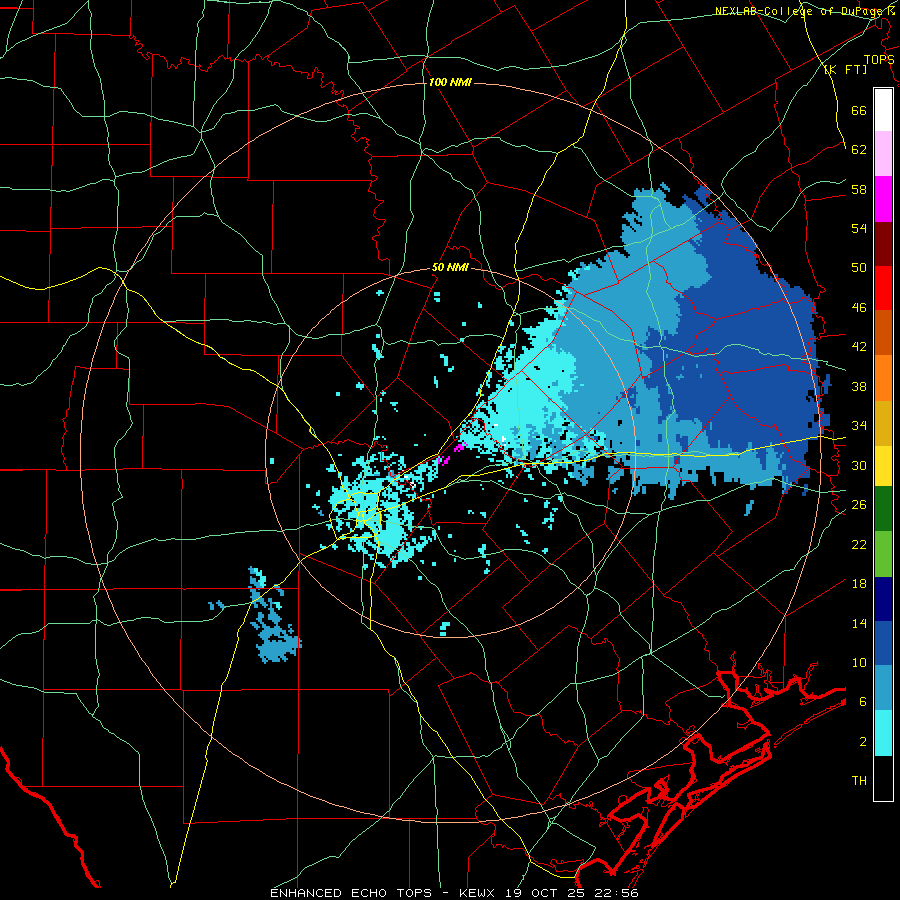Click the magenta 58 kft legend swatch
The width and height of the screenshot is (900, 900).
883,199
